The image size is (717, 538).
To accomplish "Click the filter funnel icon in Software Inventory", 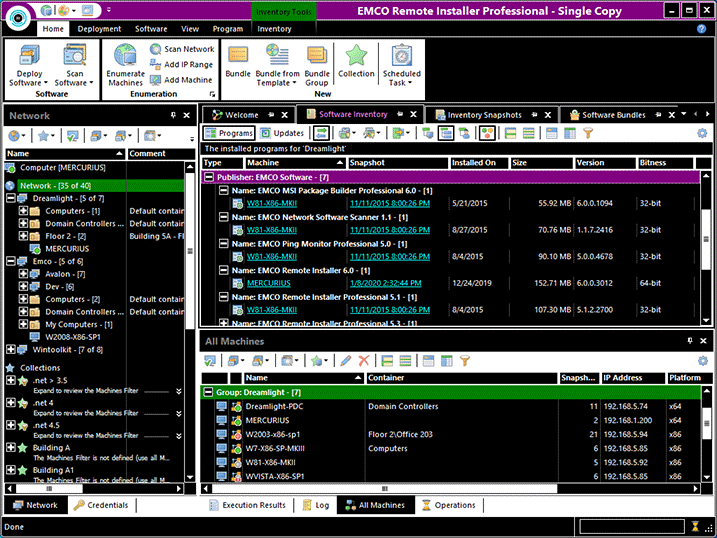I will pyautogui.click(x=587, y=133).
